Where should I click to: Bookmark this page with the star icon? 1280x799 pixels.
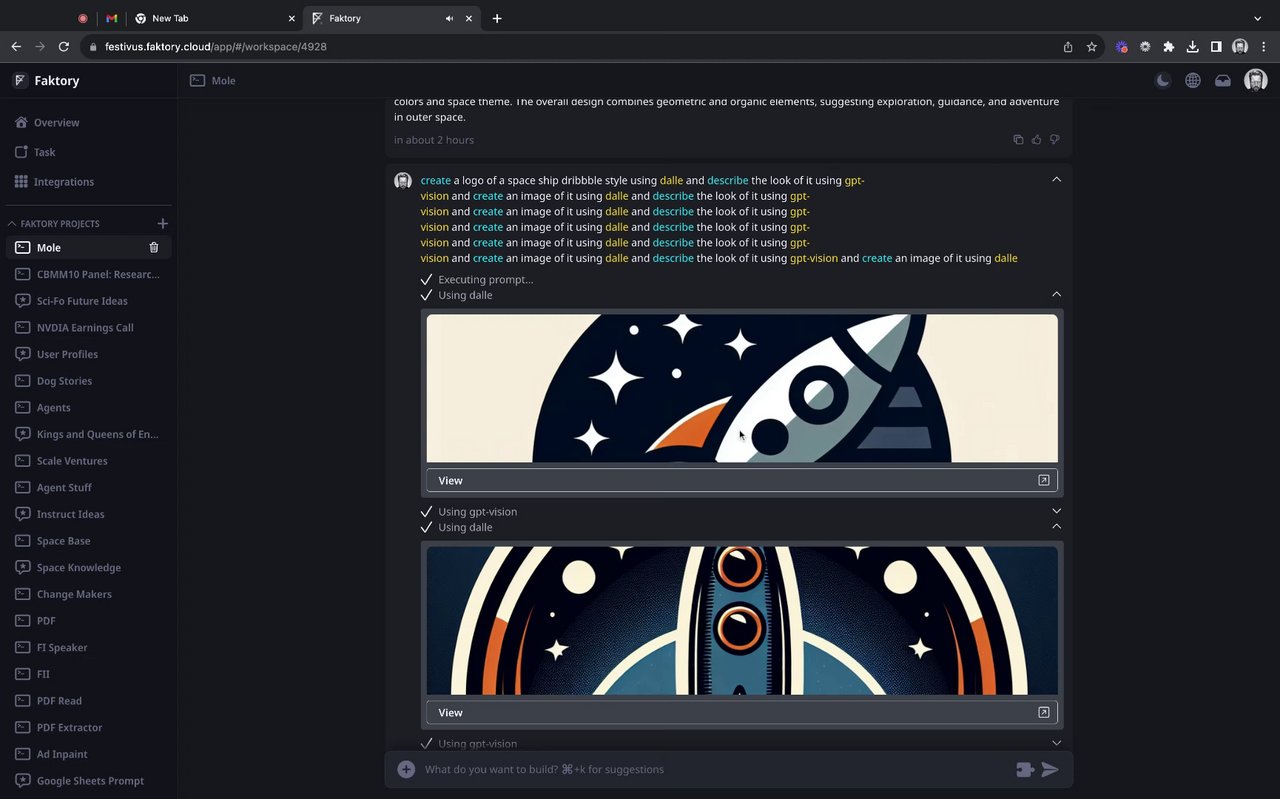tap(1092, 47)
